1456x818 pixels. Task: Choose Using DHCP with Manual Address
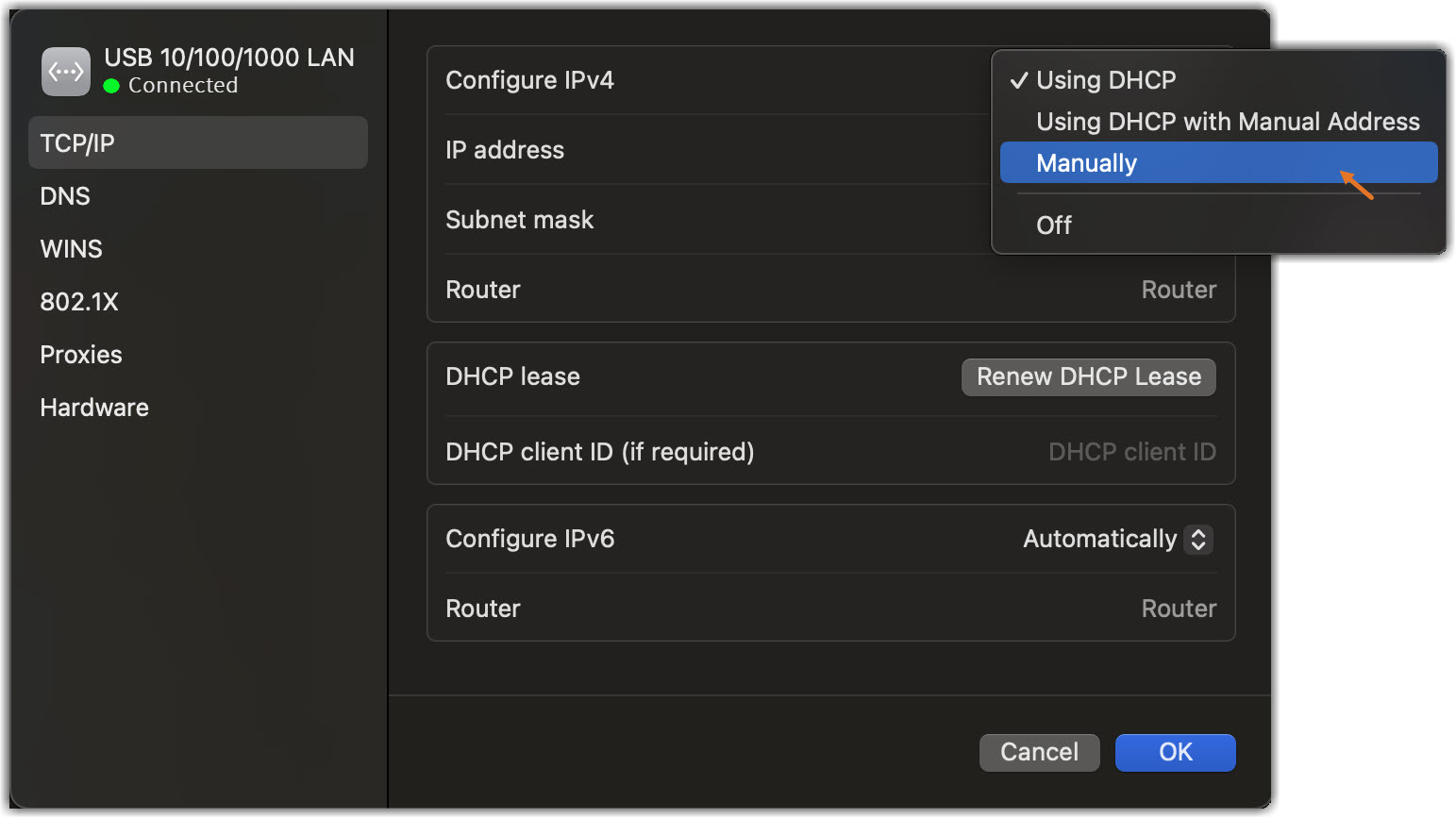(1227, 122)
